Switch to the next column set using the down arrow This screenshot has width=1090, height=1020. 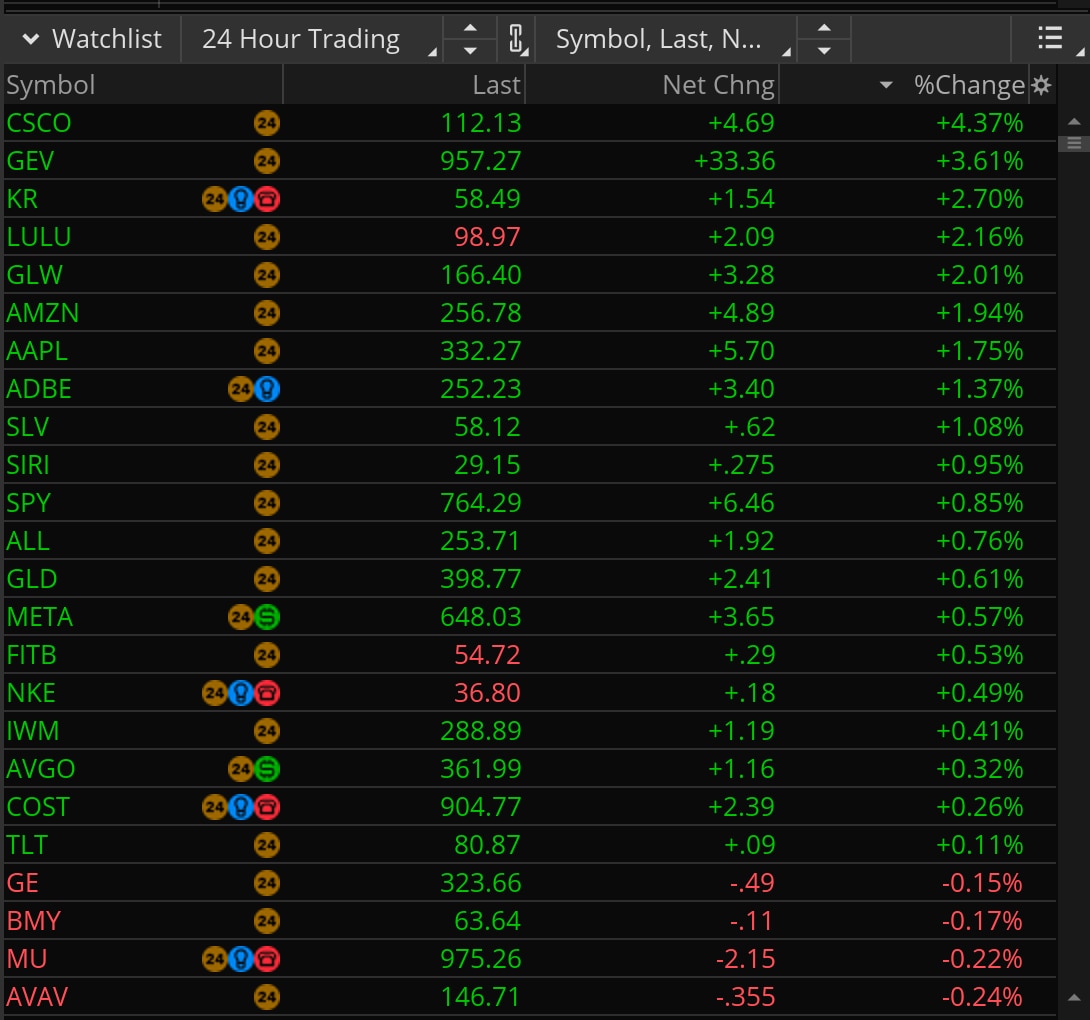pyautogui.click(x=824, y=51)
